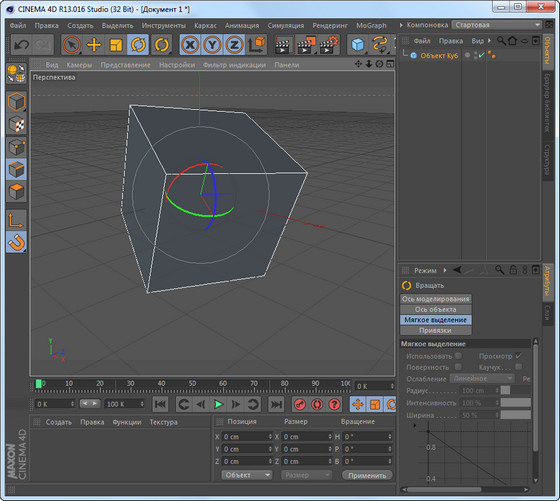Select the Scale tool in top toolbar
Viewport: 560px width, 501px height.
click(x=116, y=45)
